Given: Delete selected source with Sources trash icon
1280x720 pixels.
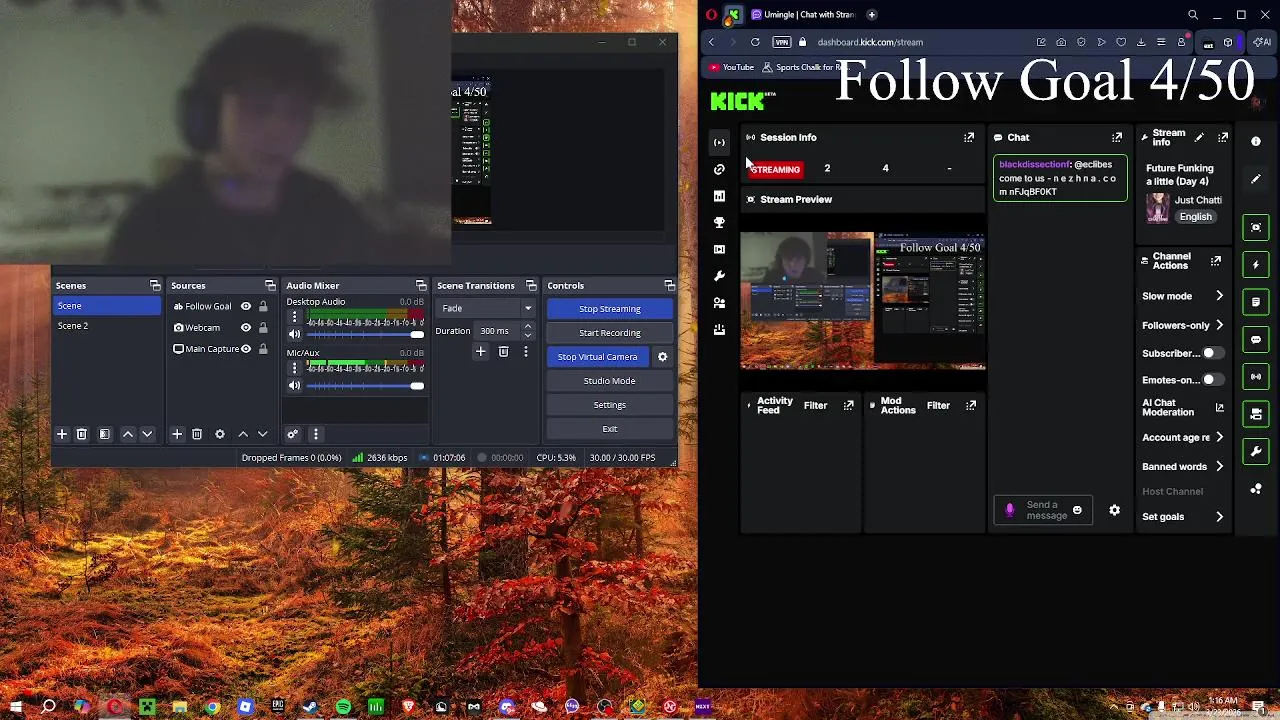Looking at the screenshot, I should [197, 434].
